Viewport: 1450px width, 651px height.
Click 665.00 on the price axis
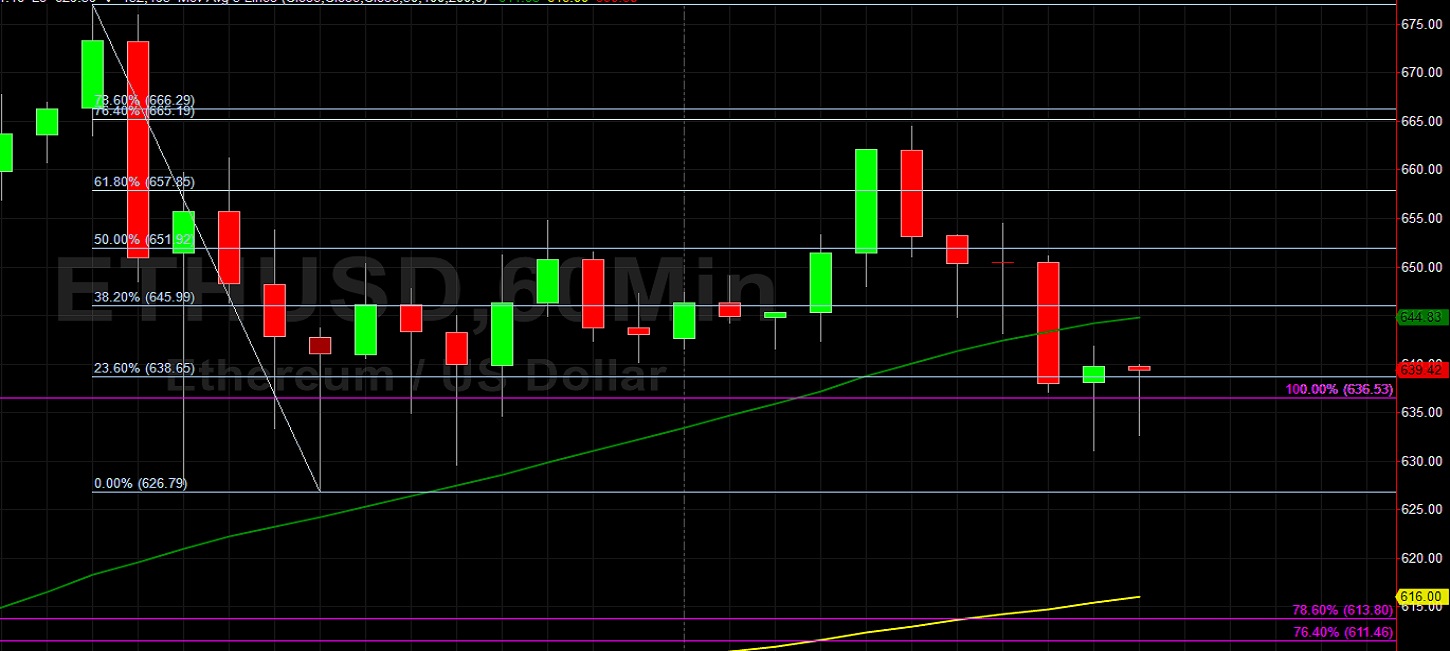(1420, 121)
